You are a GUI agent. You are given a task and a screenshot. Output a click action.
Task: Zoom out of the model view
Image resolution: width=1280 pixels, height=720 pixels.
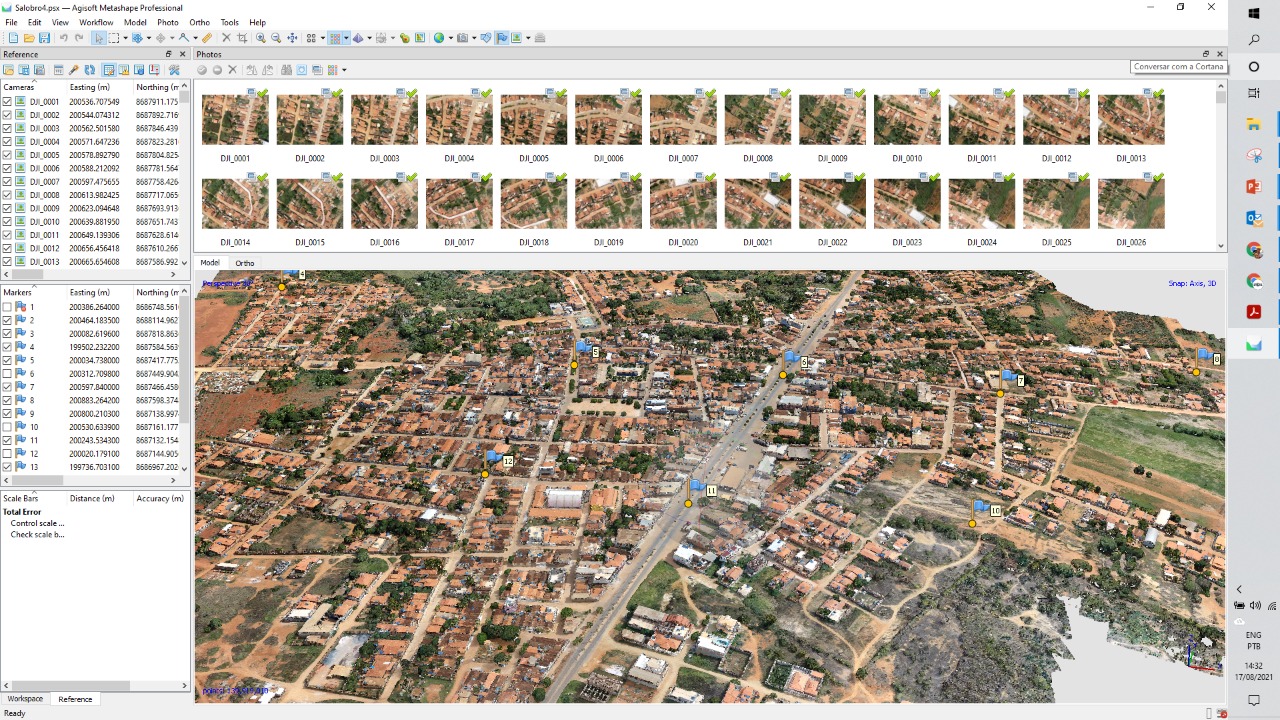pyautogui.click(x=276, y=38)
